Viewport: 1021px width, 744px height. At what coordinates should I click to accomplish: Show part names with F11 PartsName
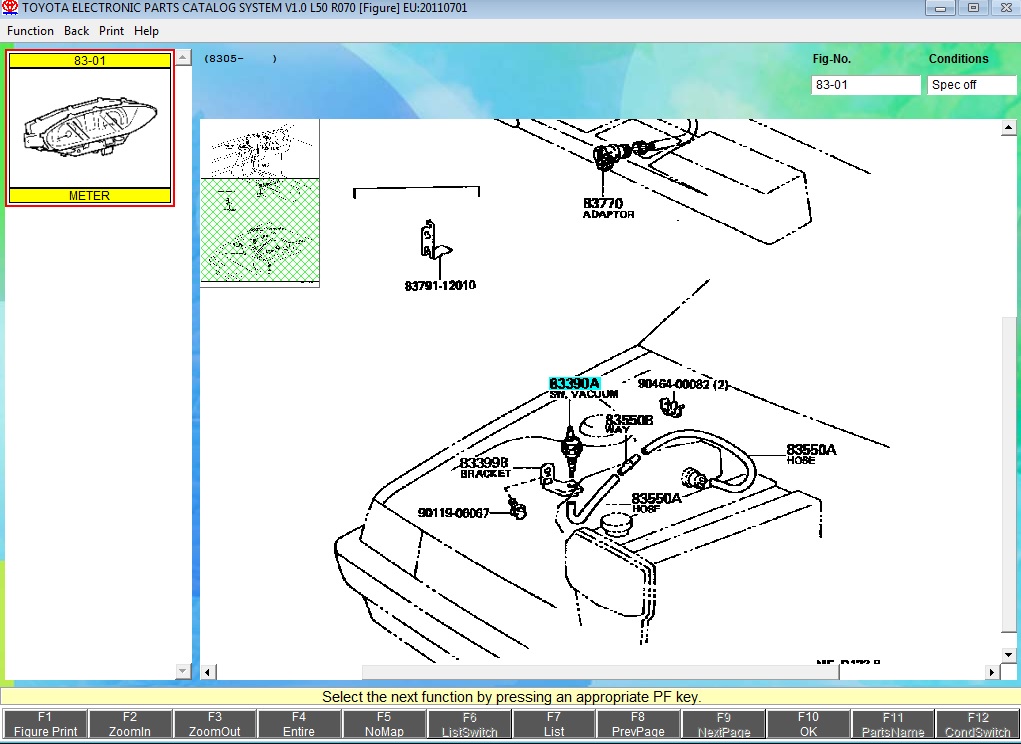(x=893, y=724)
